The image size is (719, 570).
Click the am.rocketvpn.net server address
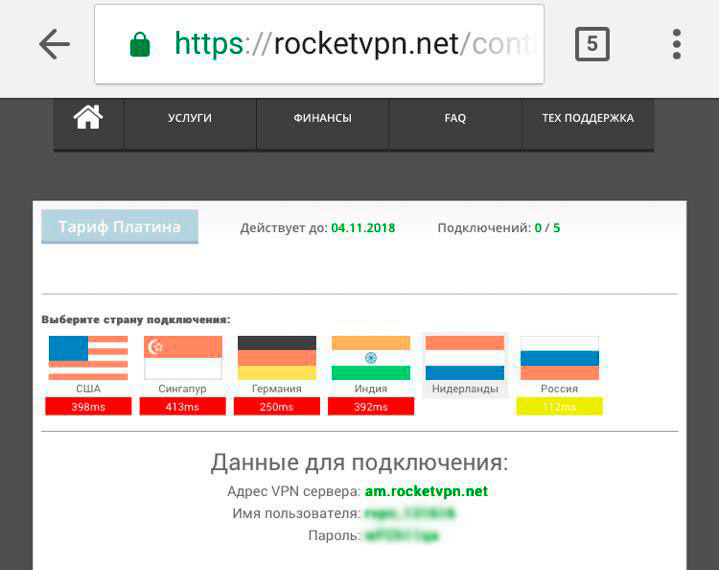coord(426,492)
